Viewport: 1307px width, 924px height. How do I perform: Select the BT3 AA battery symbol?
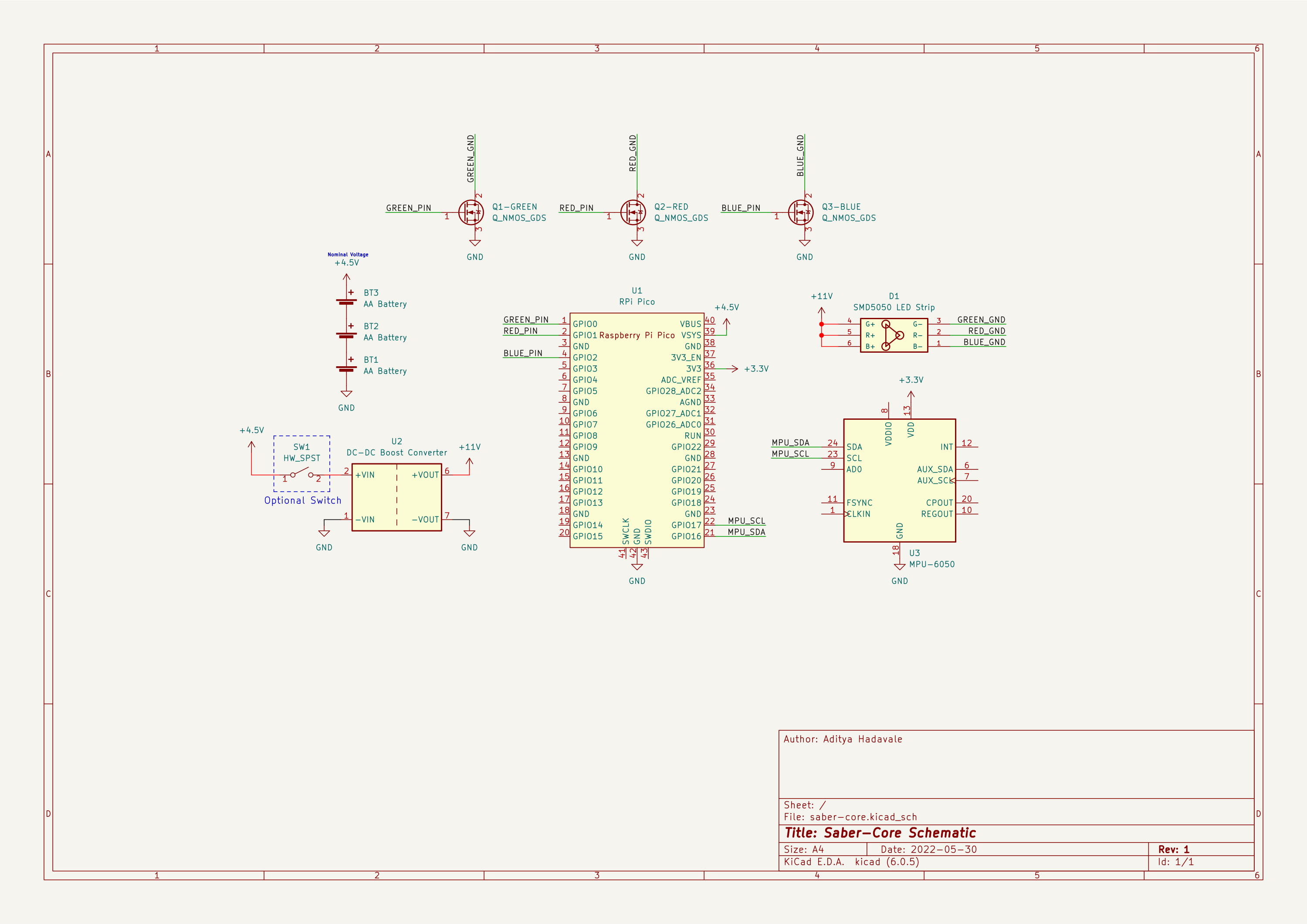click(x=346, y=302)
